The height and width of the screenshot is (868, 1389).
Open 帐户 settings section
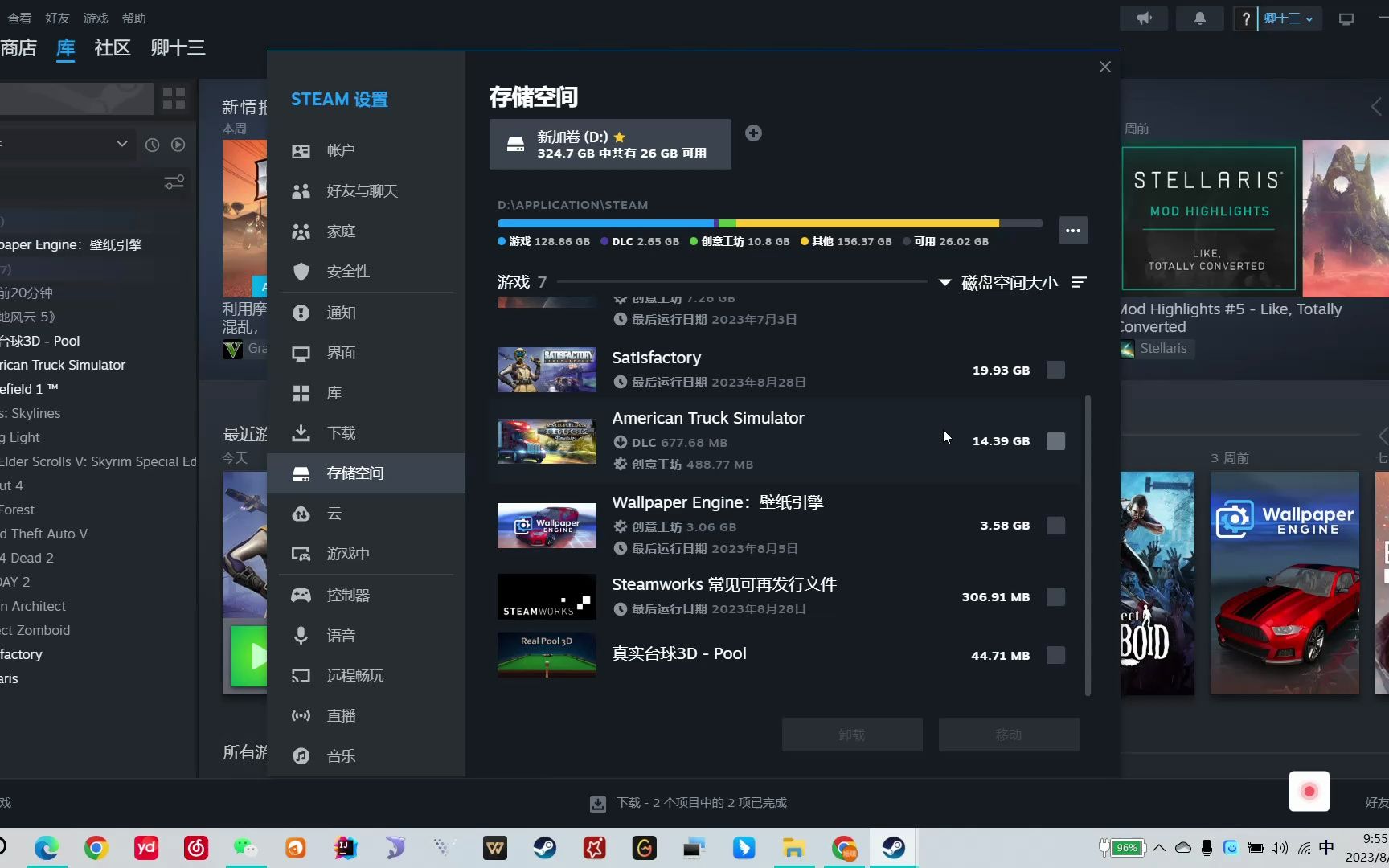coord(366,150)
